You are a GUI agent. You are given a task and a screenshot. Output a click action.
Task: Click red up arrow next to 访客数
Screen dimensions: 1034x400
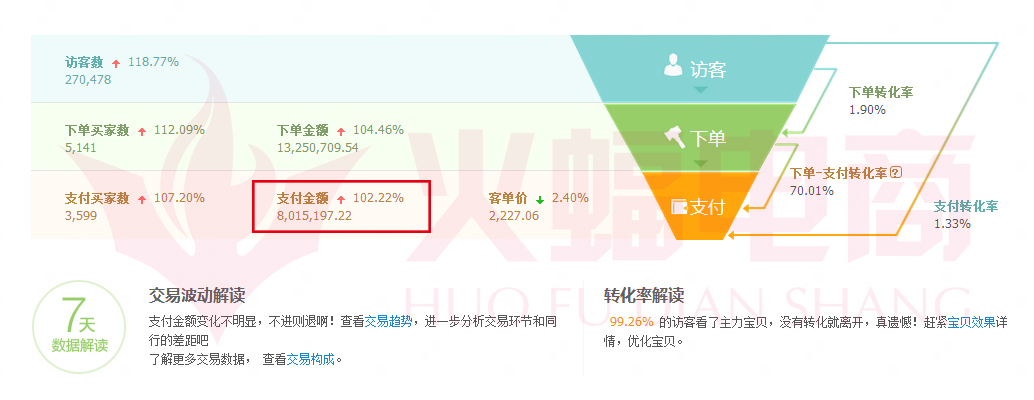(x=116, y=63)
